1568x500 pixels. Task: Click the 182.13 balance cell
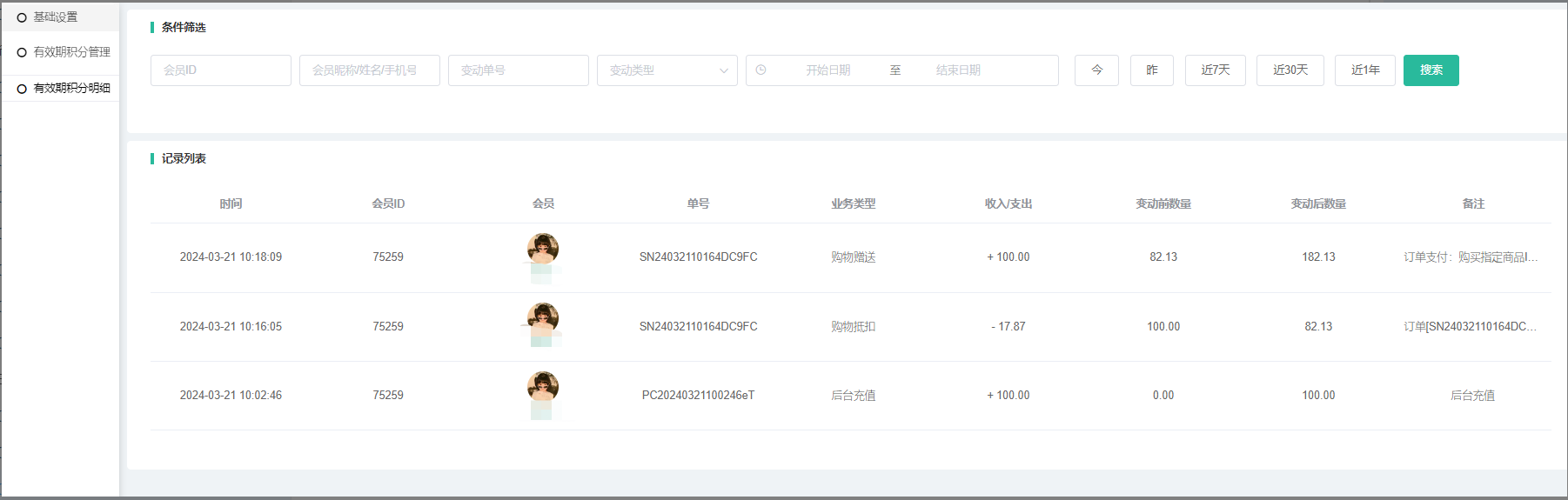[x=1318, y=257]
